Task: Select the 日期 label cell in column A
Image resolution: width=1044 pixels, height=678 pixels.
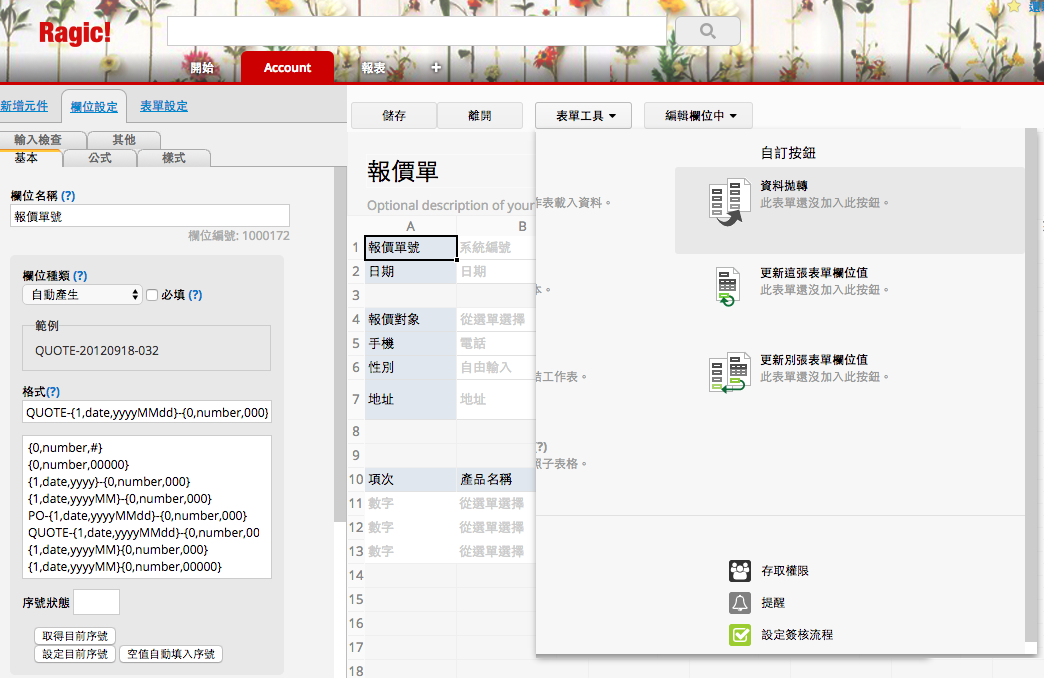Action: tap(411, 272)
